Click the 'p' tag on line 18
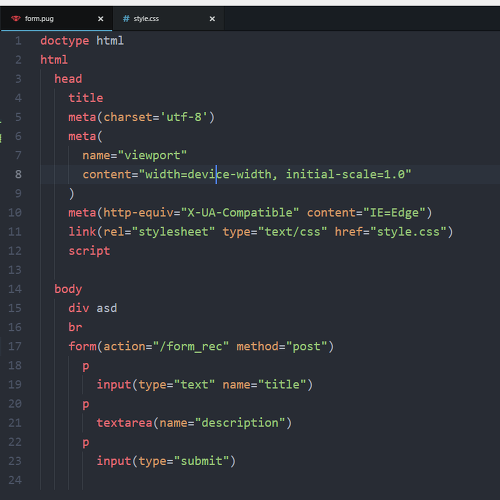The height and width of the screenshot is (500, 500). click(86, 366)
